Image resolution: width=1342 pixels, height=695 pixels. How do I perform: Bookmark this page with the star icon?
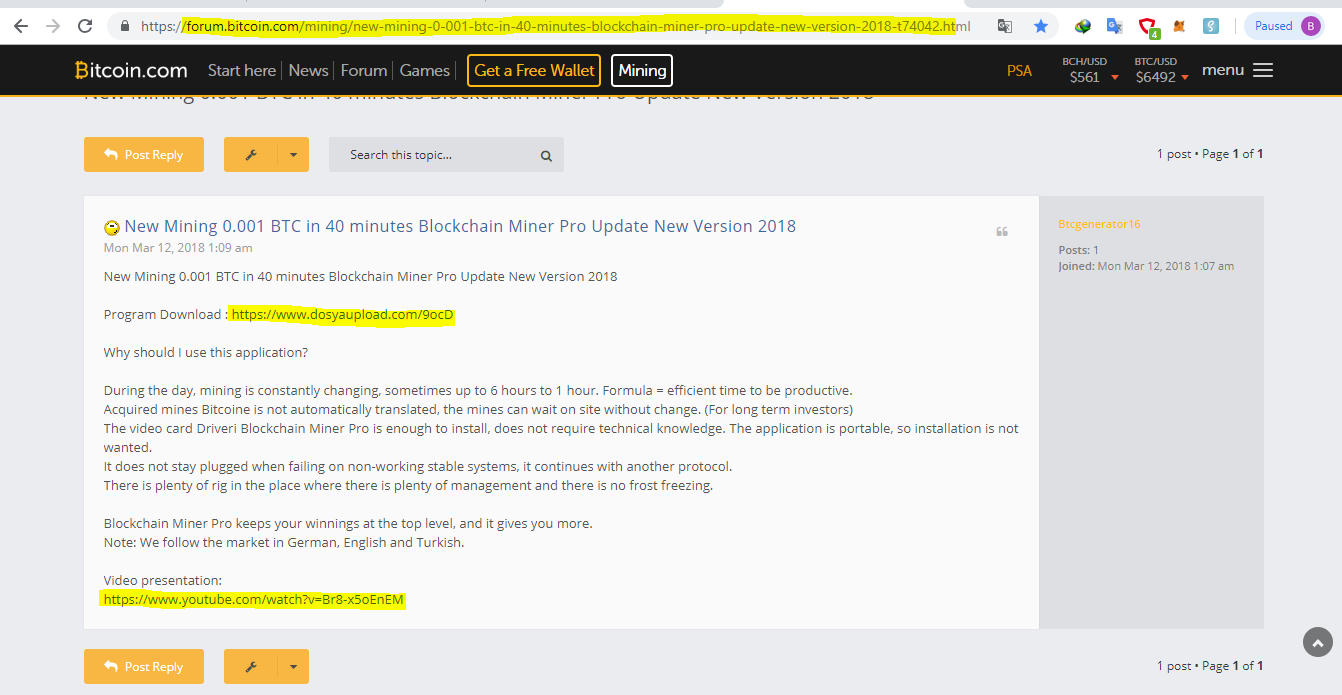coord(1041,27)
